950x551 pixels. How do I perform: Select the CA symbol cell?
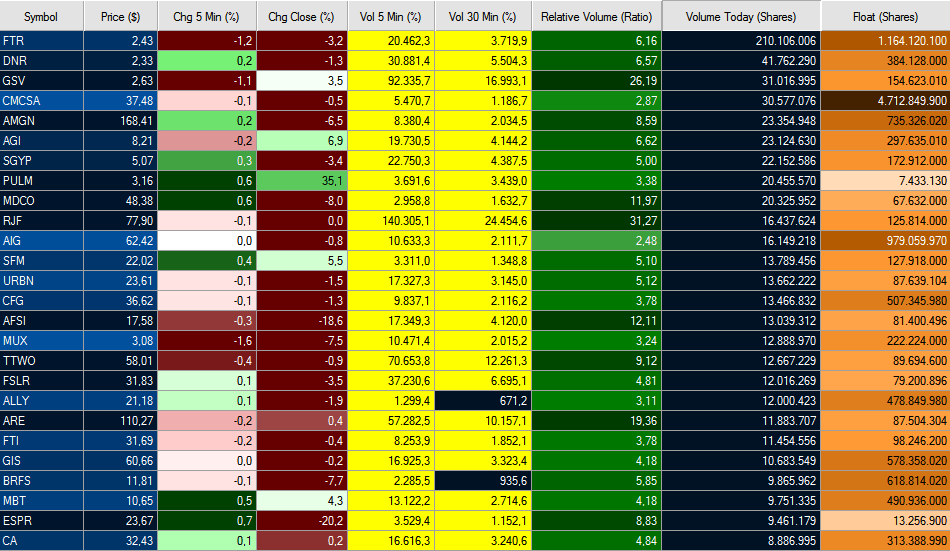click(x=42, y=541)
